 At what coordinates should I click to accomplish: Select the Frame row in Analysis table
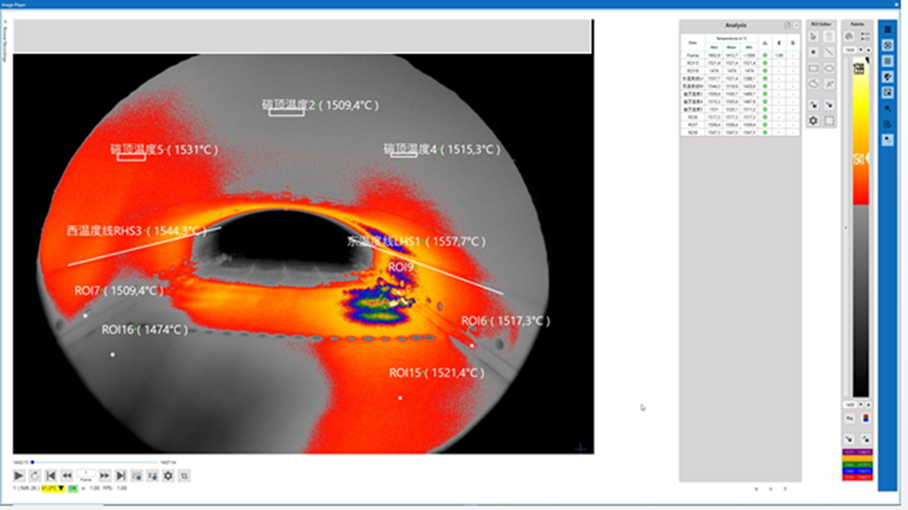740,55
